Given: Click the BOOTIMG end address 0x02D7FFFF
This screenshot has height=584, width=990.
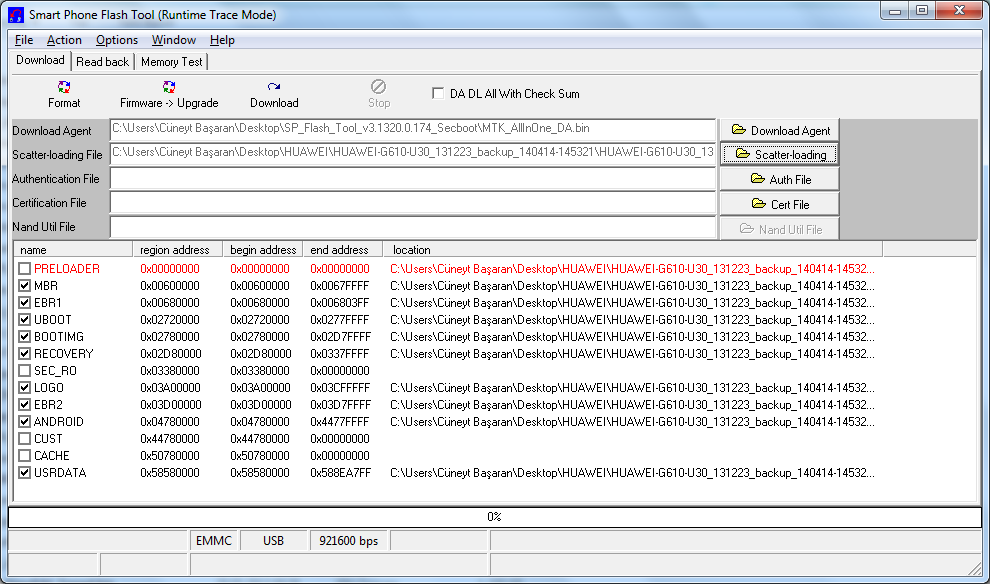Looking at the screenshot, I should [x=340, y=337].
